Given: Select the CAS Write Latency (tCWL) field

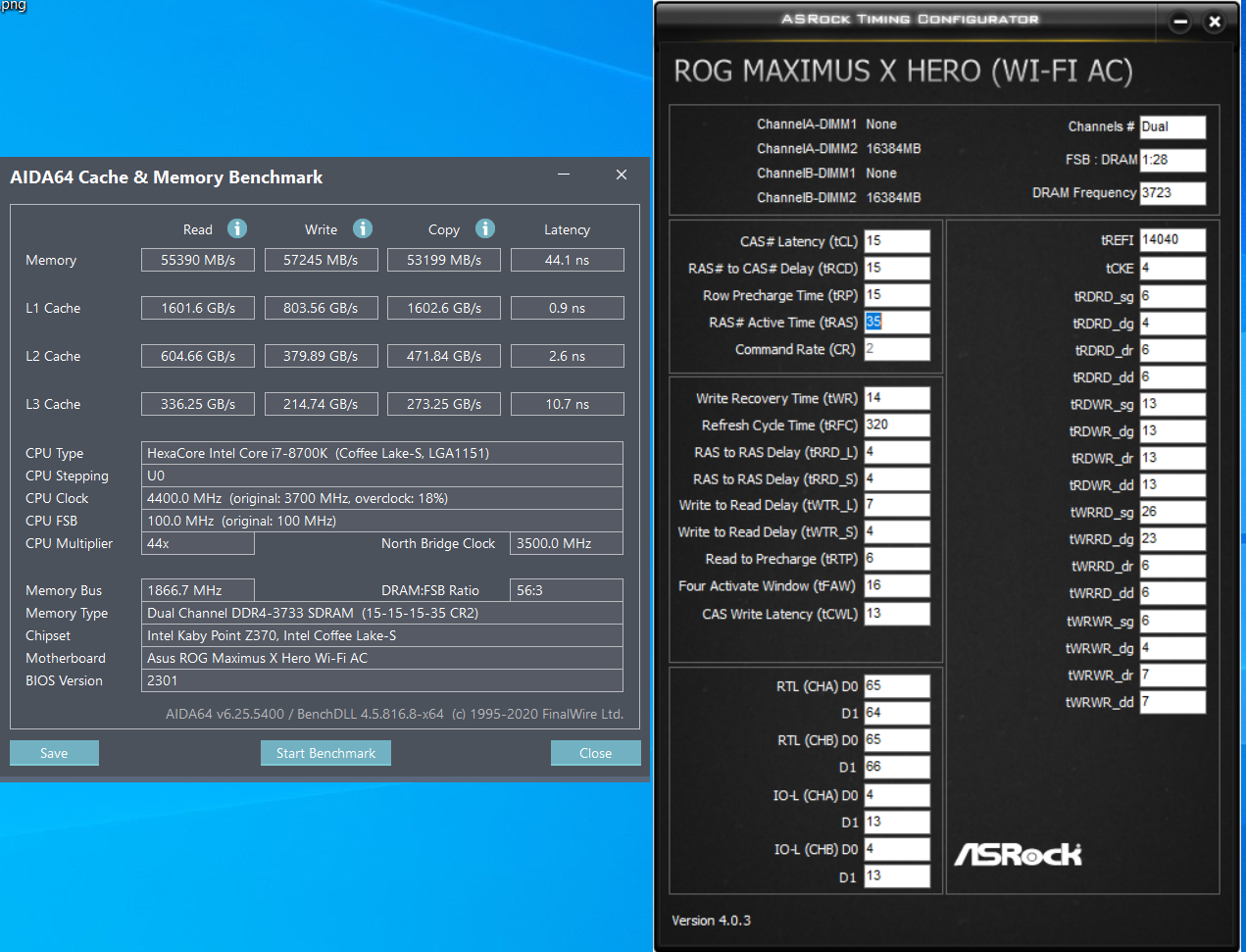Looking at the screenshot, I should [897, 614].
